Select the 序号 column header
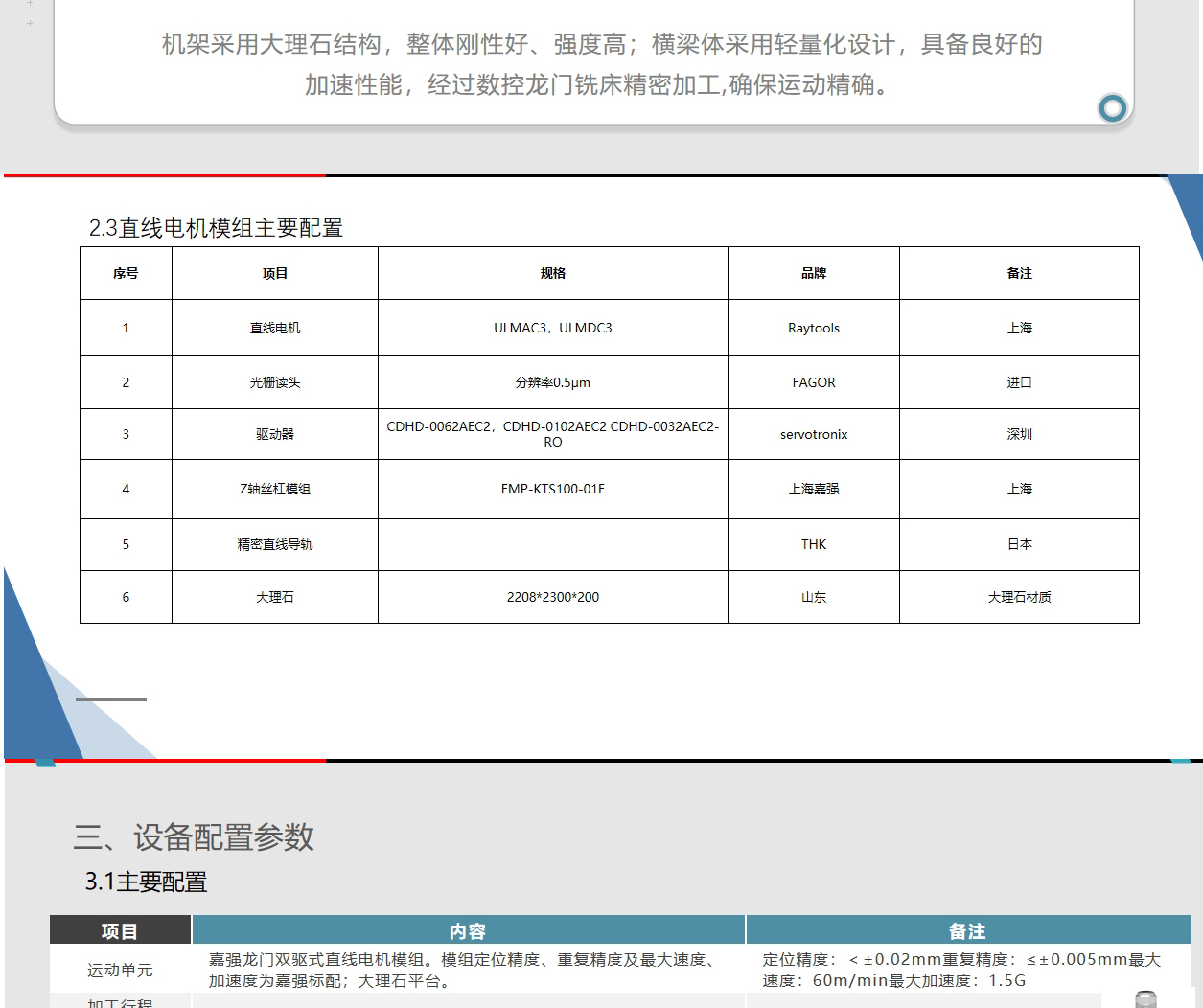Viewport: 1203px width, 1008px height. click(126, 274)
